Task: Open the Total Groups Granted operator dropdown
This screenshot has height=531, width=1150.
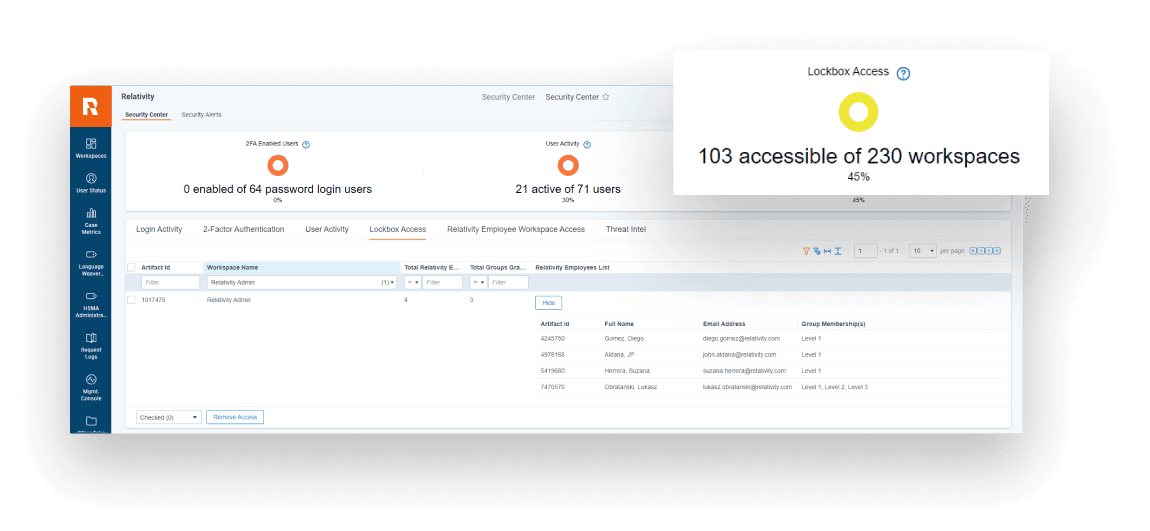Action: tap(478, 282)
